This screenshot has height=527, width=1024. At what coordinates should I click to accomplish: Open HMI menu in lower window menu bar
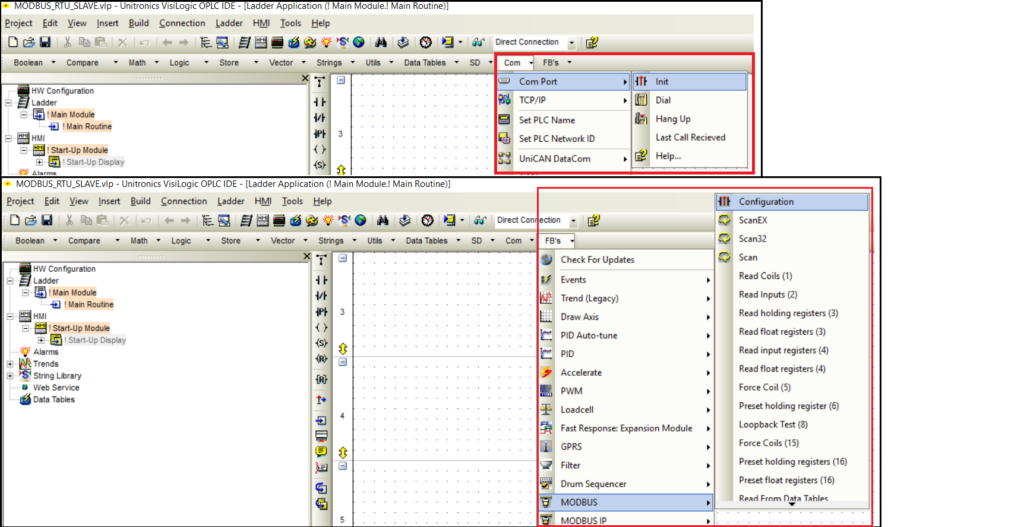point(263,201)
